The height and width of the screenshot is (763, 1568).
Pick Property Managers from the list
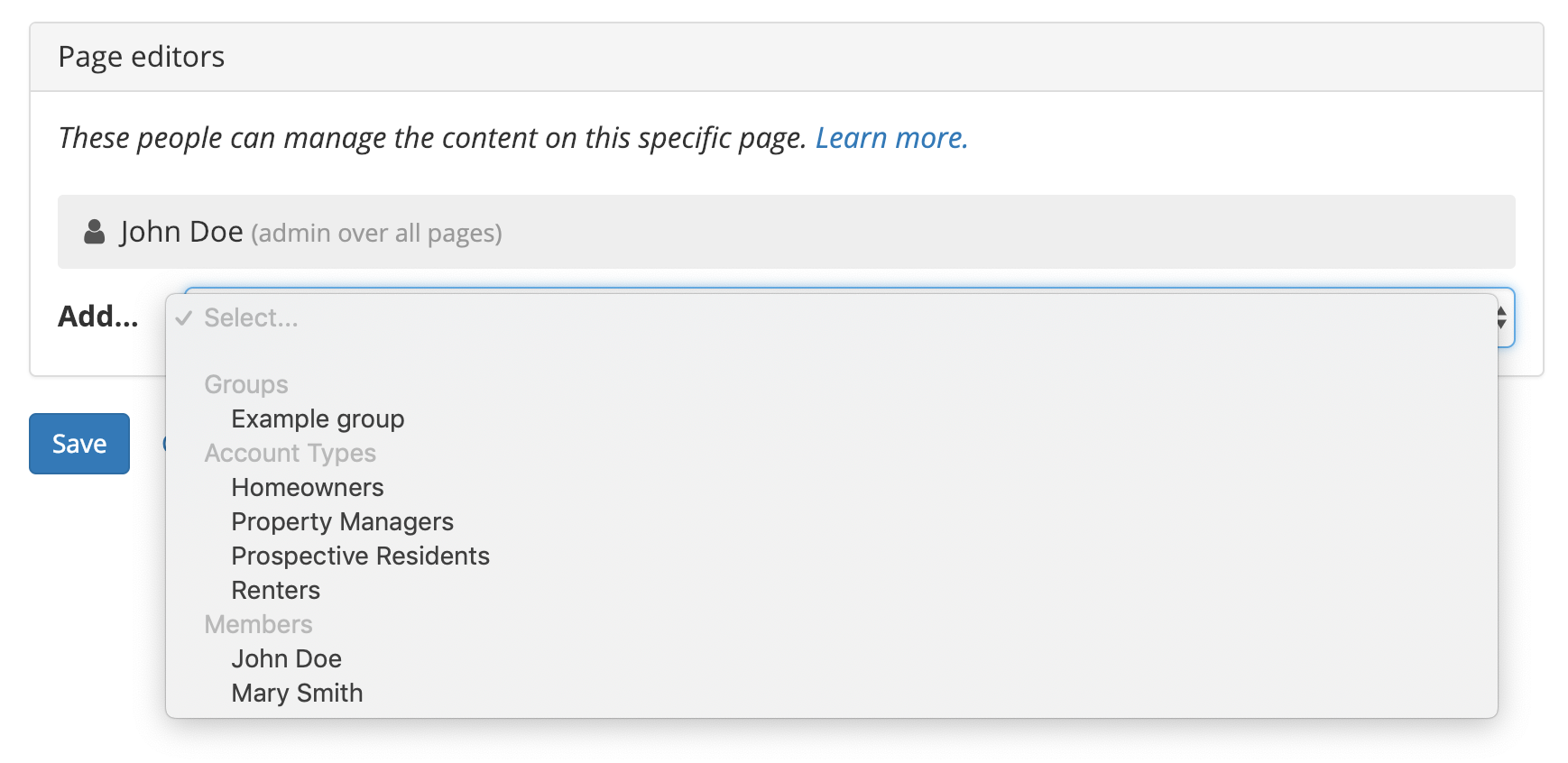342,522
